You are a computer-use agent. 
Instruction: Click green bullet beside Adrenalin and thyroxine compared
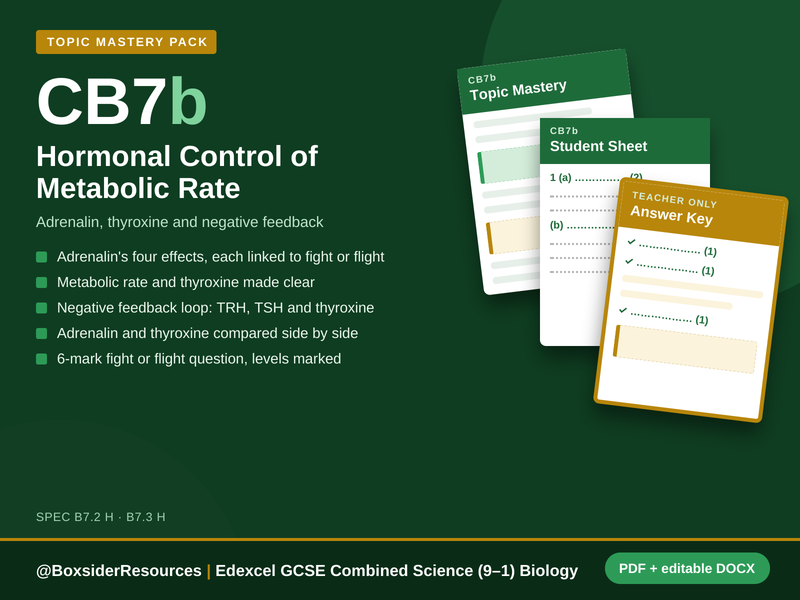click(42, 333)
